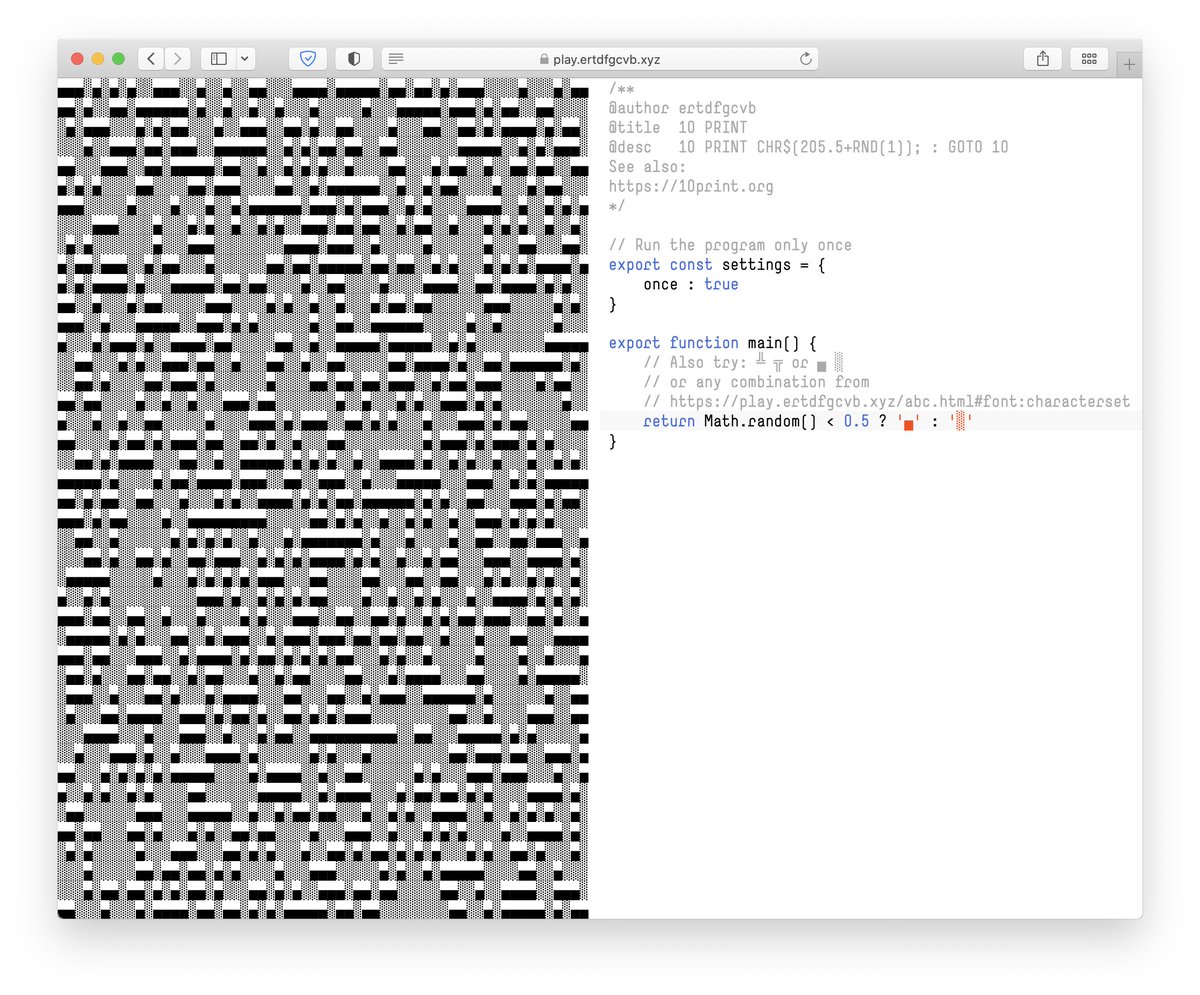Click the 0.5 threshold number in code

856,422
